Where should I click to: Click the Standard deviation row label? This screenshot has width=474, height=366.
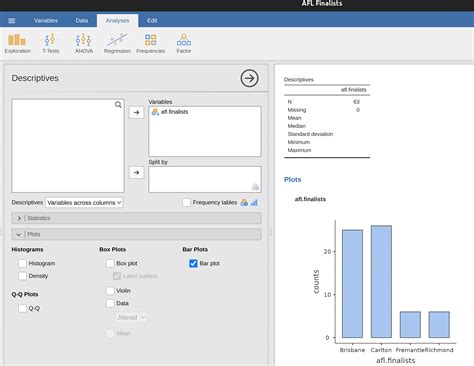(310, 134)
